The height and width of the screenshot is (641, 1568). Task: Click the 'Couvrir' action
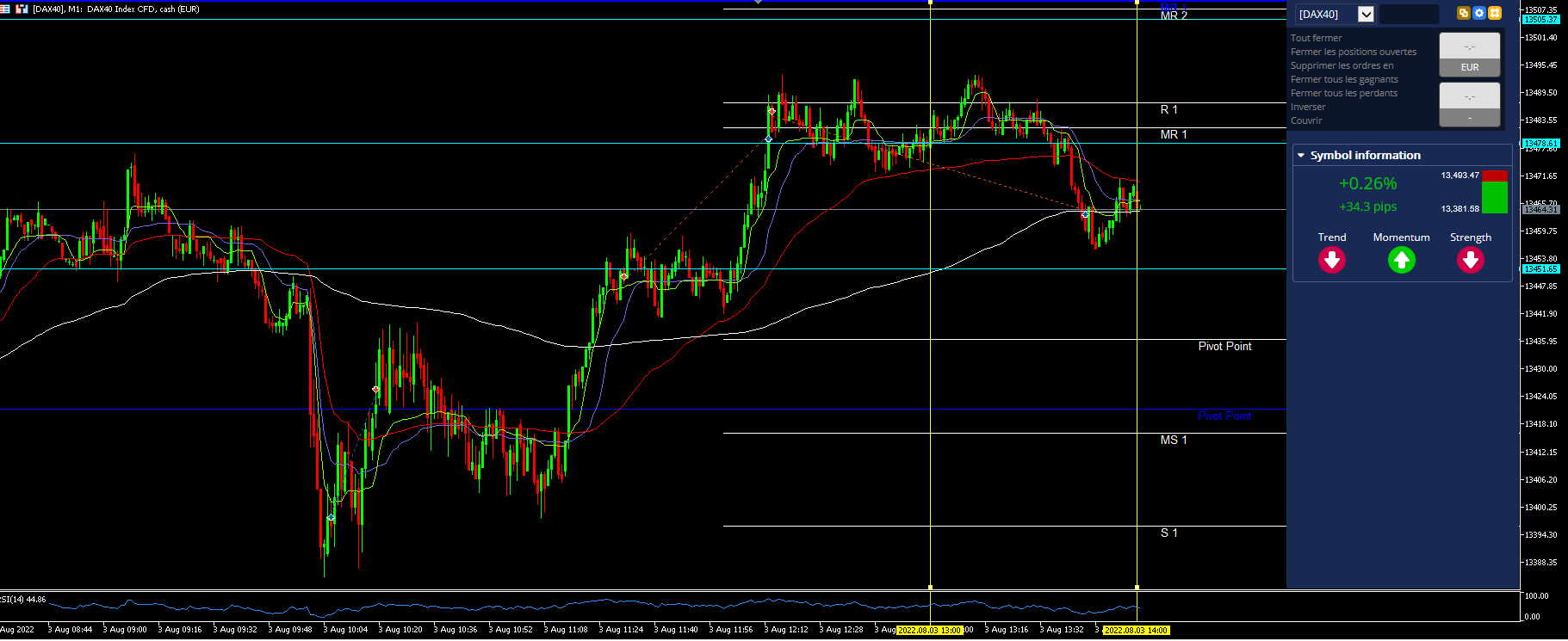coord(1306,120)
